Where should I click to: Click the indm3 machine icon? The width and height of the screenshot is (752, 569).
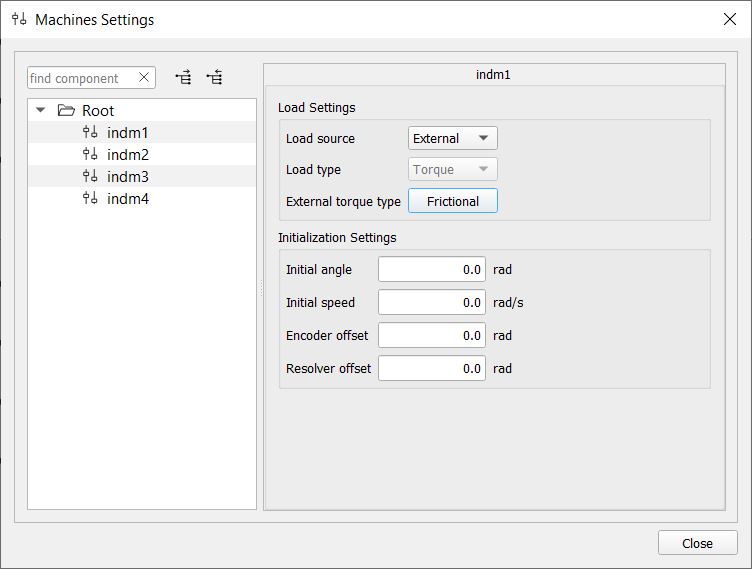[x=90, y=177]
